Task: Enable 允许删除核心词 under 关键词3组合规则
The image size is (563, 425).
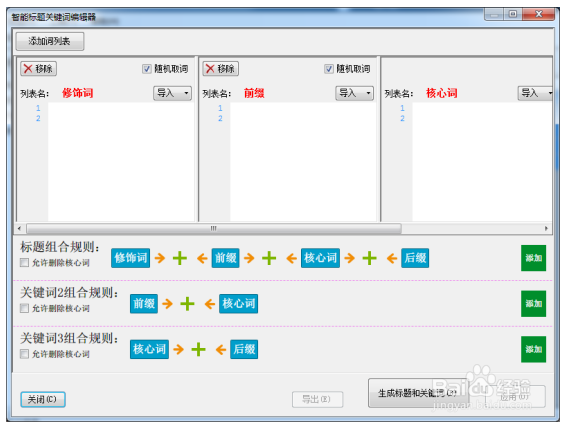Action: [x=24, y=354]
